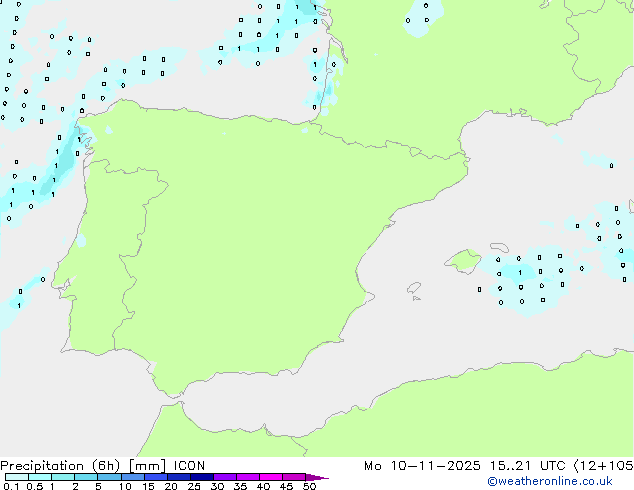Screen dimensions: 634x490
Task: Select the 5–10 mm legend color swatch
Action: click(x=109, y=477)
